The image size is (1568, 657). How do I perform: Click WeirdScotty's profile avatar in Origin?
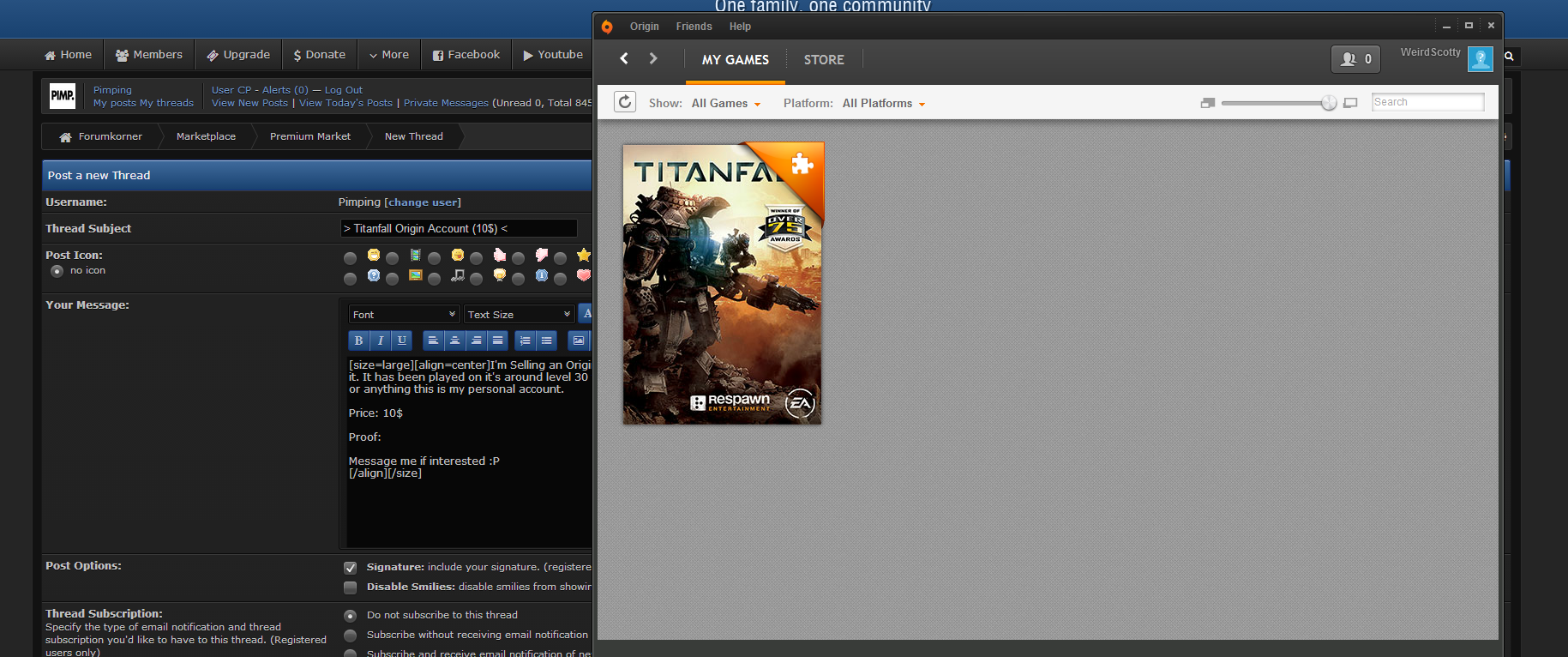1480,58
